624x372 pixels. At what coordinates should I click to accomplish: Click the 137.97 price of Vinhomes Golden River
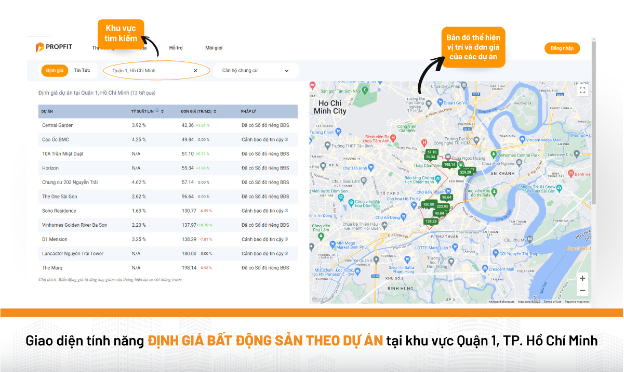(189, 225)
